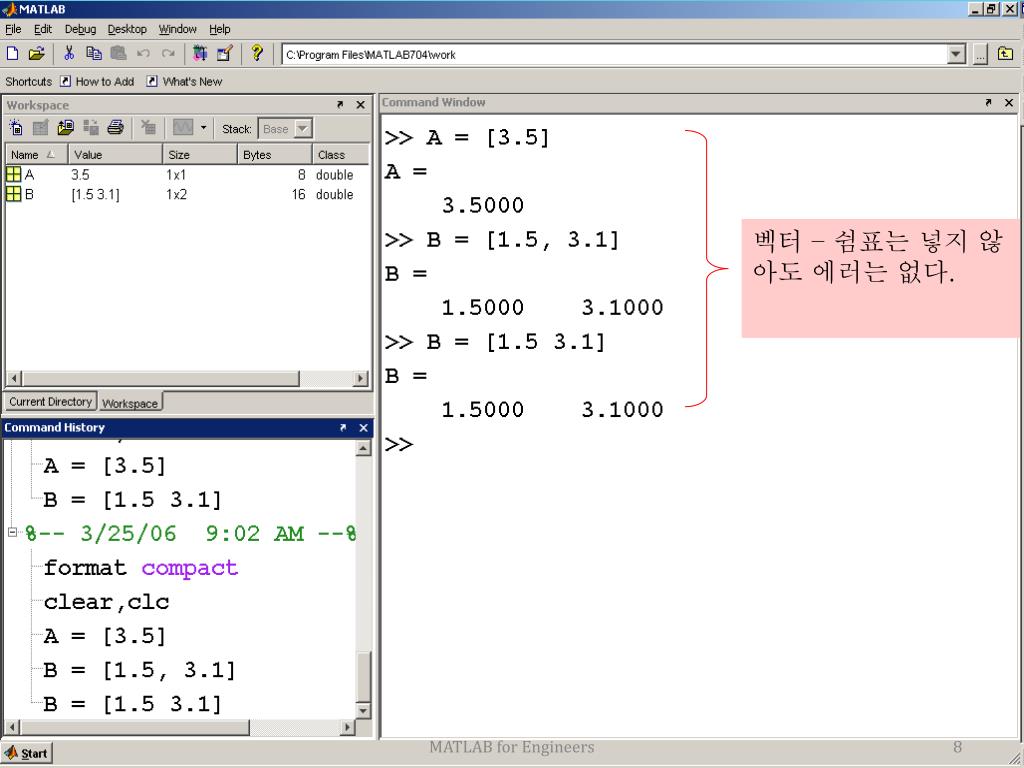Sort workspace by Value column header
1024x768 pixels.
(x=115, y=155)
